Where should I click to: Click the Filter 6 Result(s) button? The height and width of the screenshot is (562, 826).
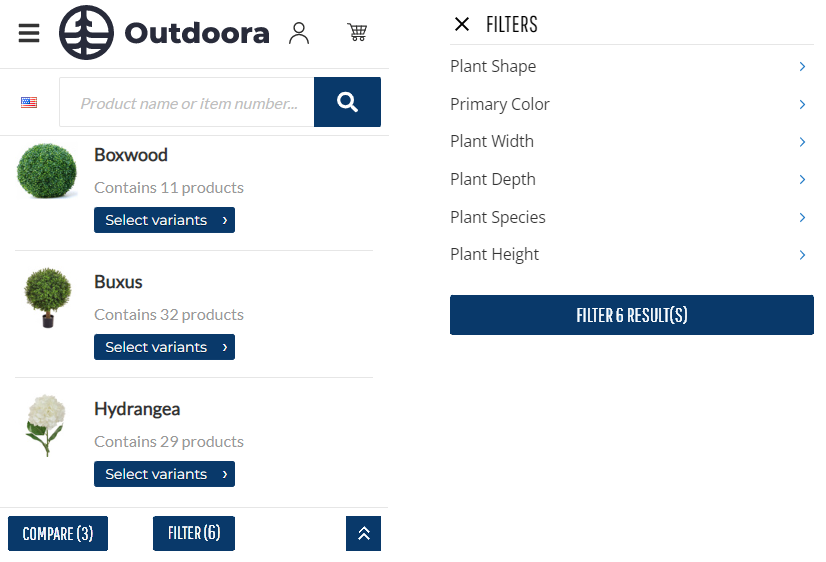point(632,315)
